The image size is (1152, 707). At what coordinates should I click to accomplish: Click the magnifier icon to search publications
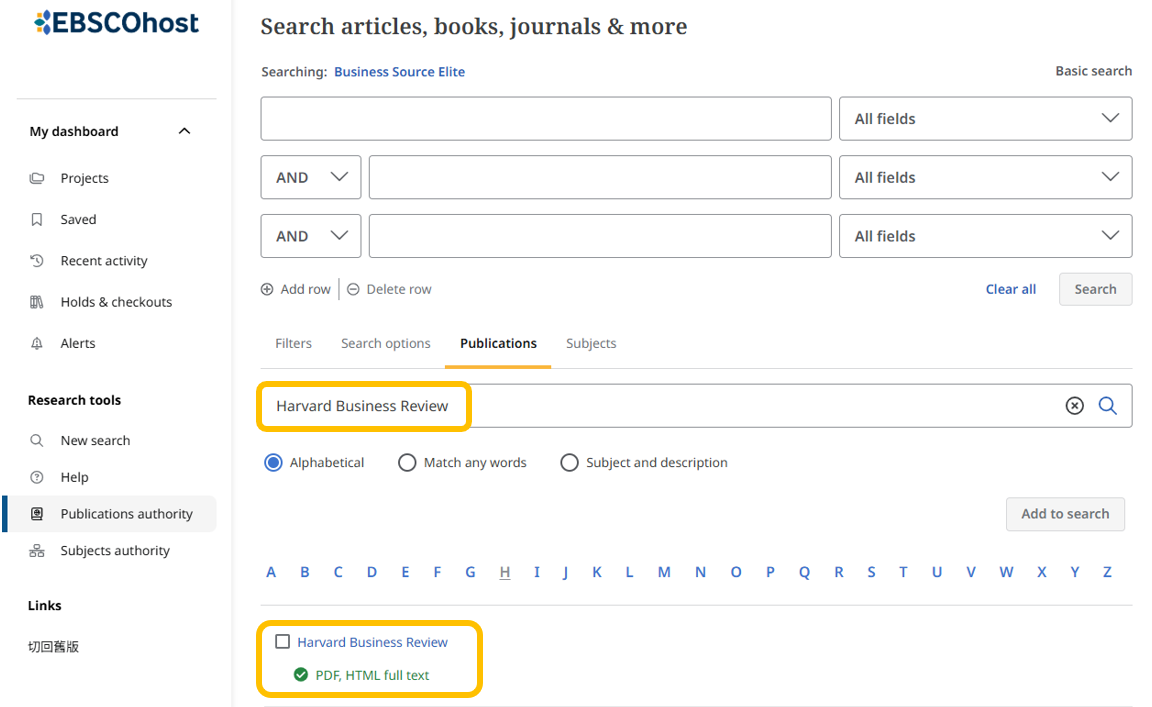coord(1108,406)
